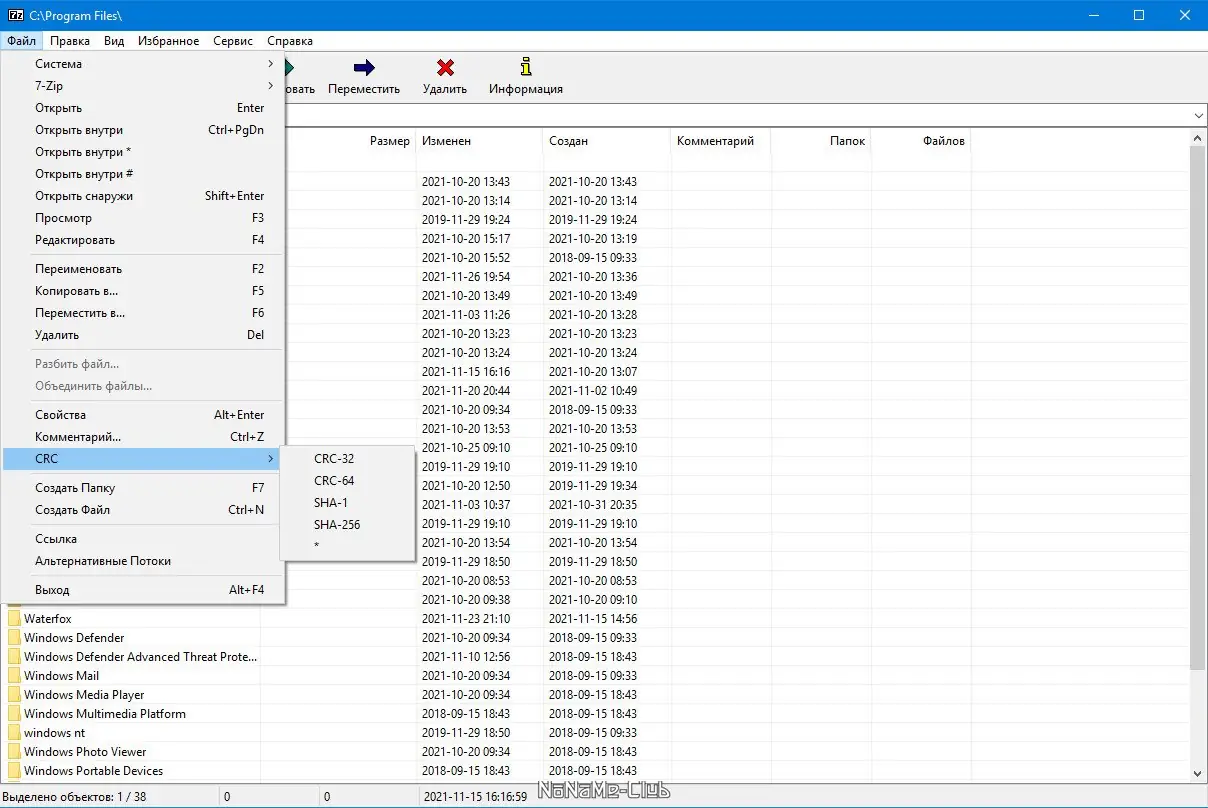Click the vertical scrollbar thumb

click(x=1198, y=407)
